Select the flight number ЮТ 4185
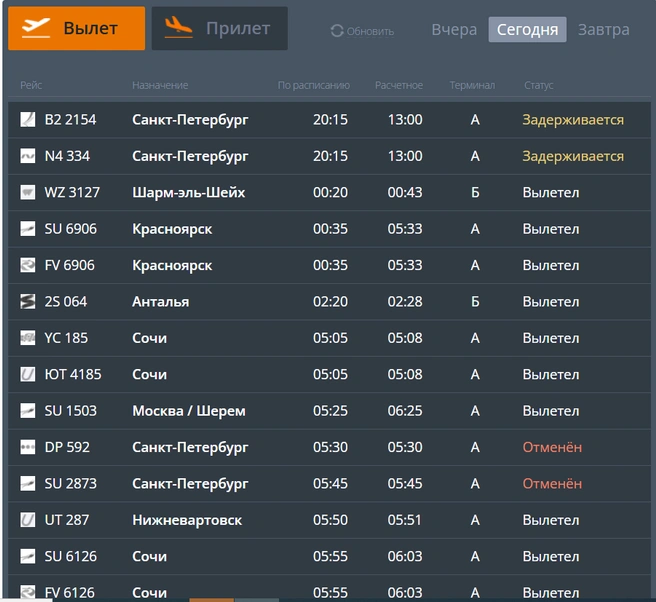Image resolution: width=656 pixels, height=602 pixels. (73, 374)
